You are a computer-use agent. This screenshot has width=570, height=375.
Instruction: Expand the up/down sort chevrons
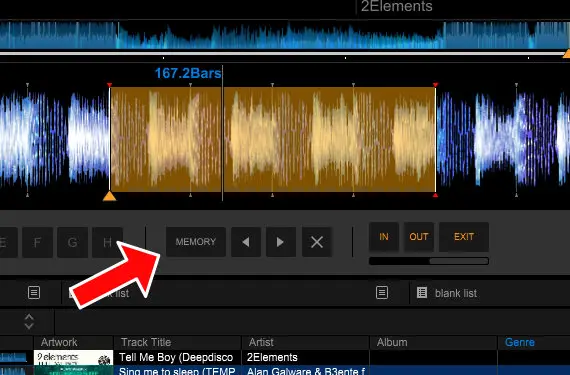(29, 321)
